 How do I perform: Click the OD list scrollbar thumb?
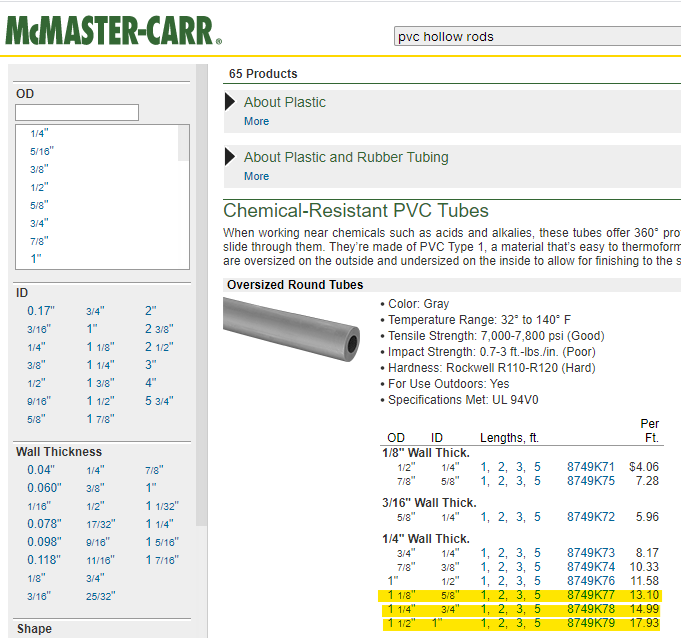click(x=183, y=143)
